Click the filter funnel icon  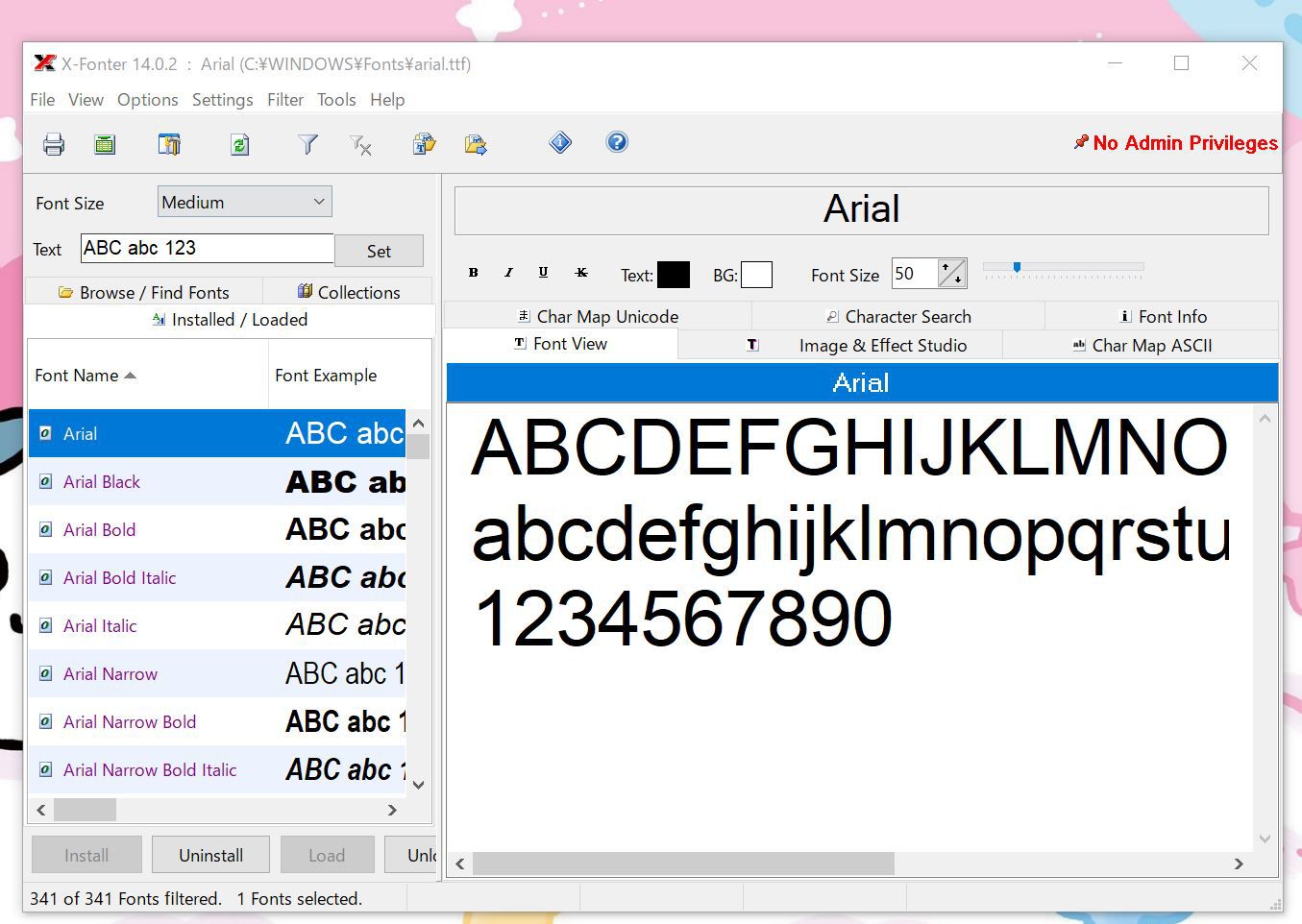[x=307, y=144]
